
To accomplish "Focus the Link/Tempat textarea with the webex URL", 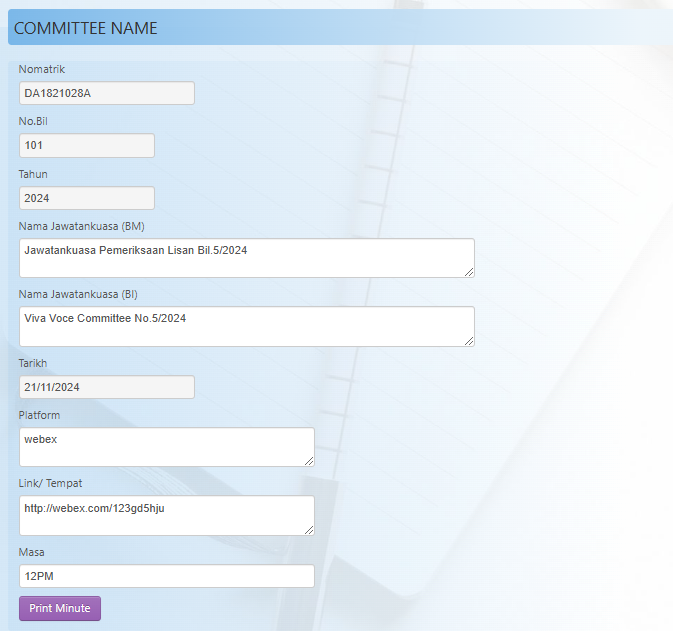I will 166,515.
